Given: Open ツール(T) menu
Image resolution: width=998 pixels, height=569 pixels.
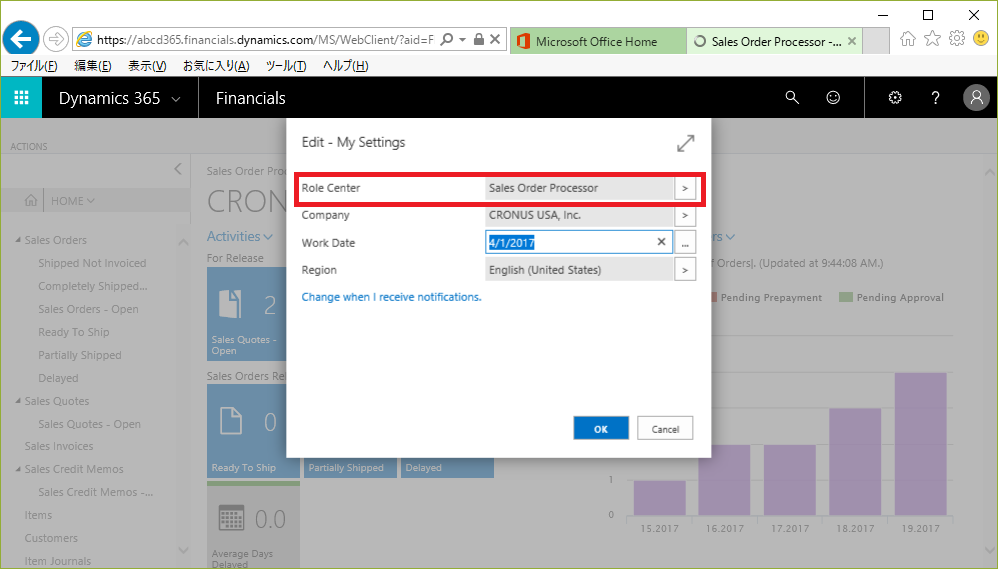Looking at the screenshot, I should [286, 66].
